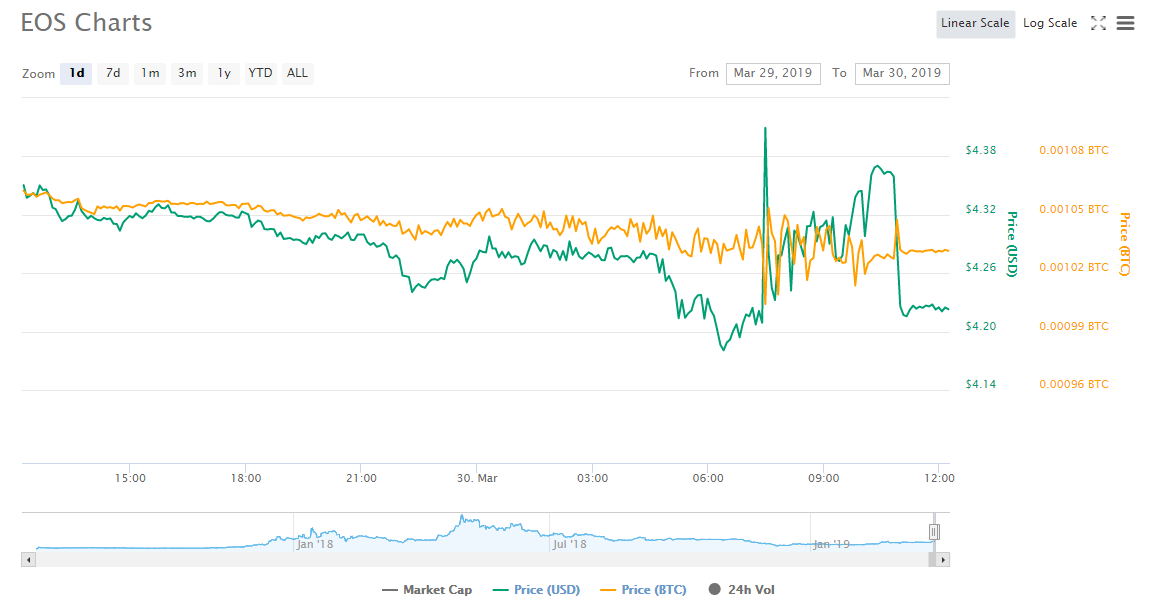The height and width of the screenshot is (607, 1150).
Task: Show ALL historical data range
Action: (297, 73)
